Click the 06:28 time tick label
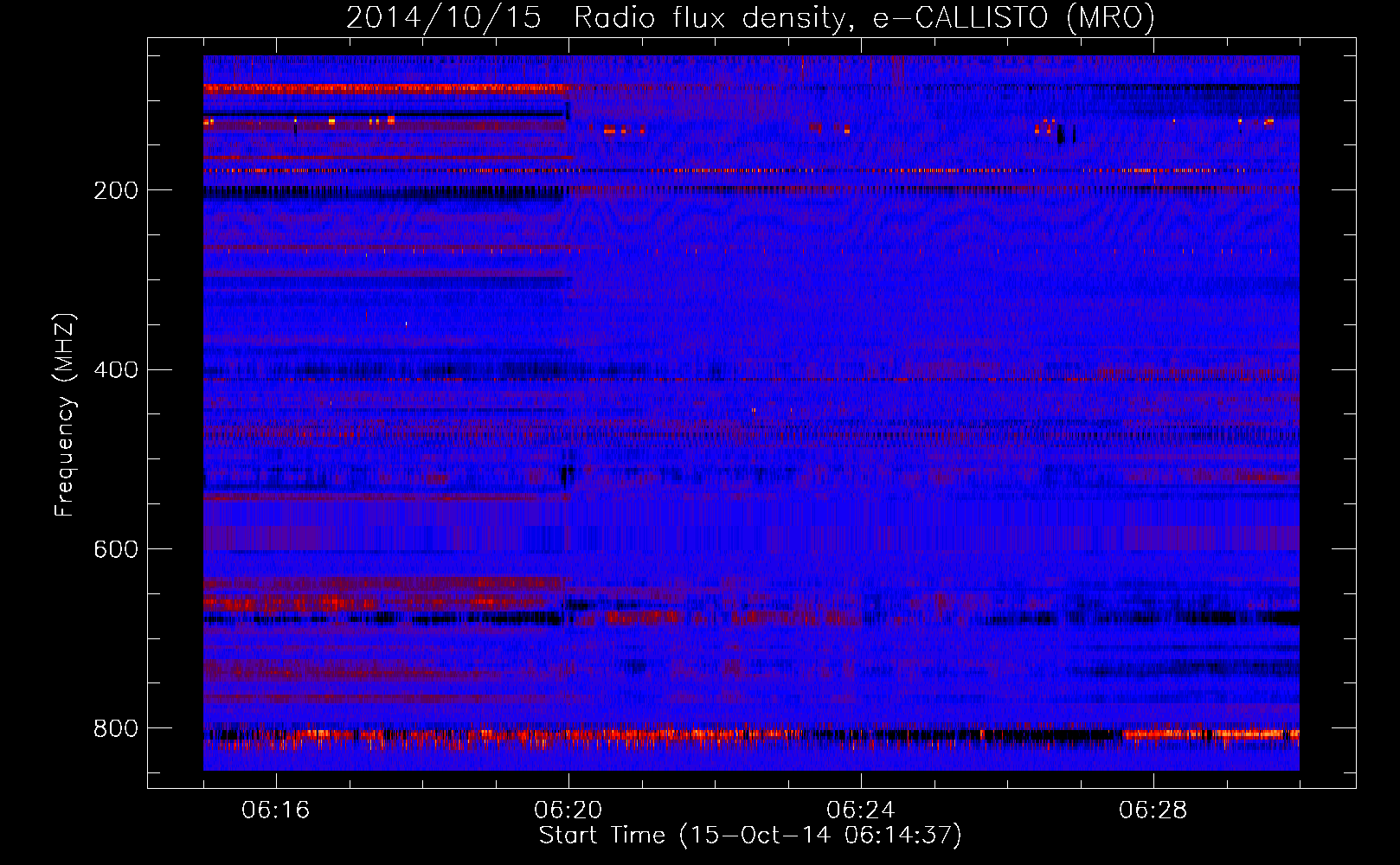 click(1153, 811)
